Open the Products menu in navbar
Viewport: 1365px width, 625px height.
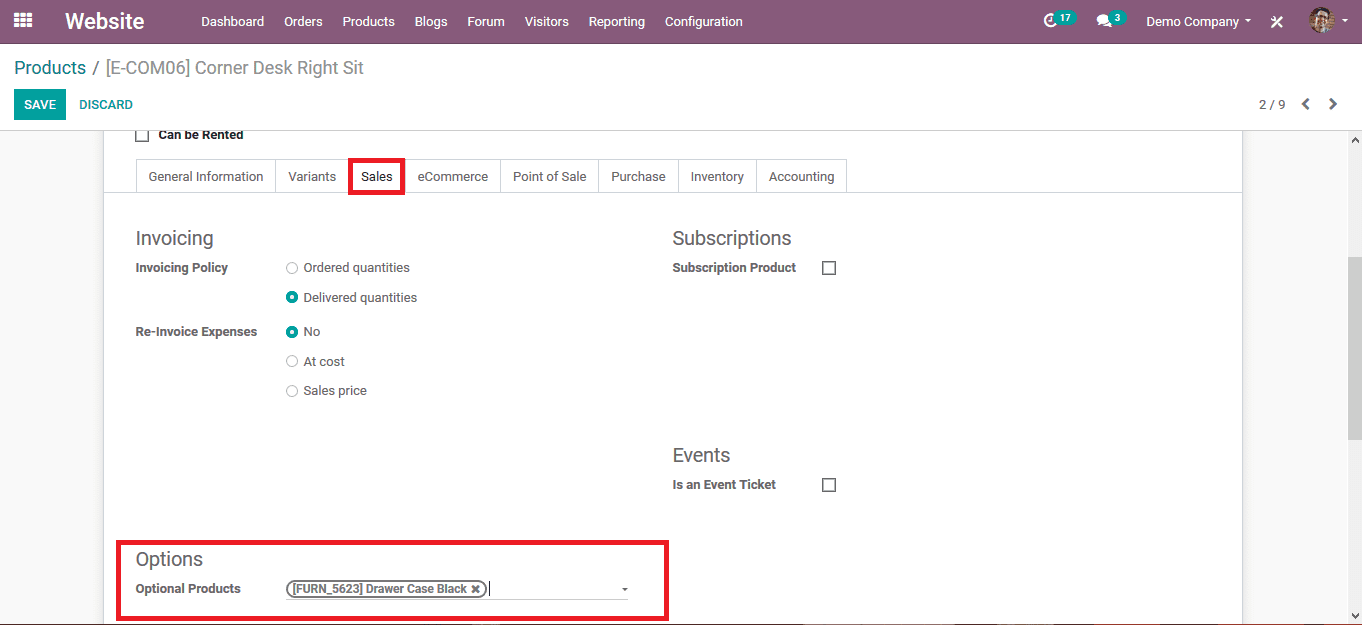[368, 21]
